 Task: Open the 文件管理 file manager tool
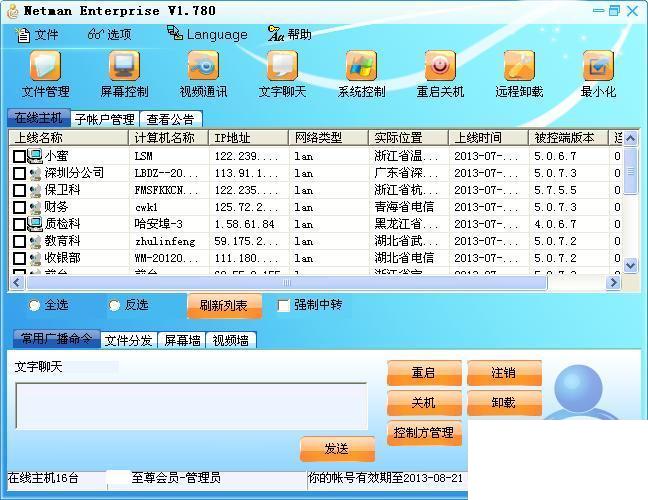(45, 74)
